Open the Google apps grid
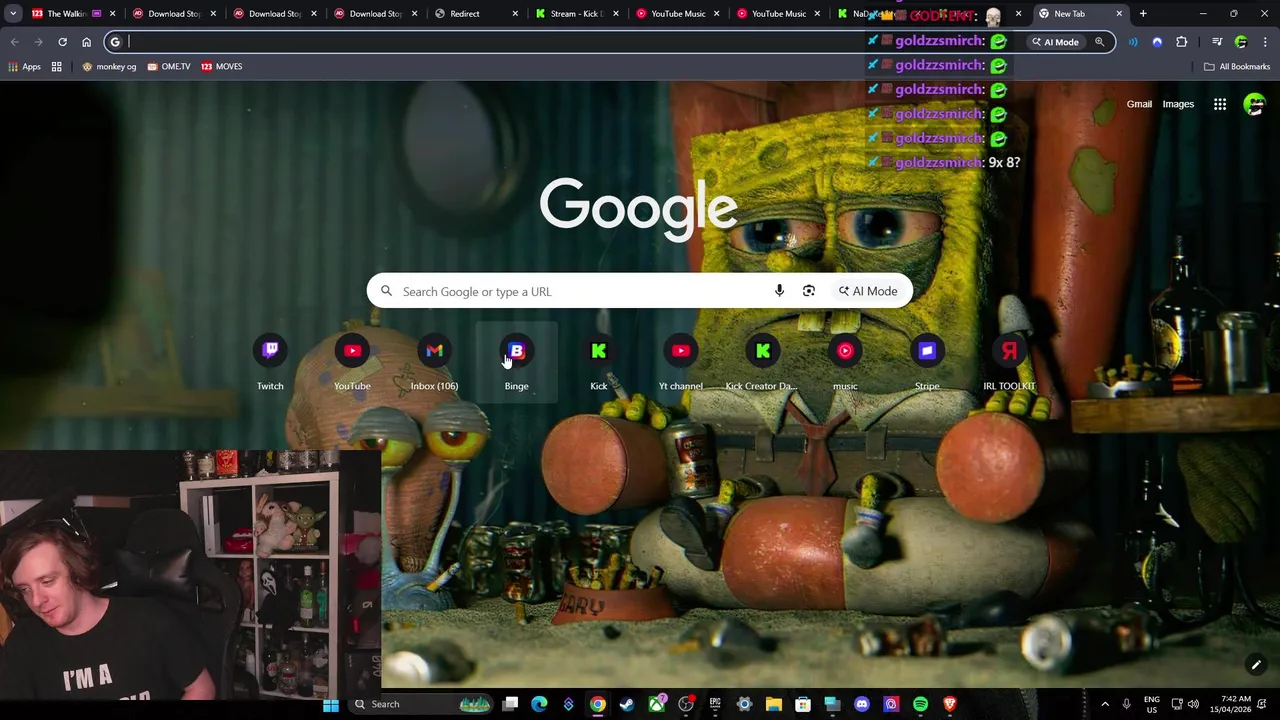 pyautogui.click(x=1220, y=104)
